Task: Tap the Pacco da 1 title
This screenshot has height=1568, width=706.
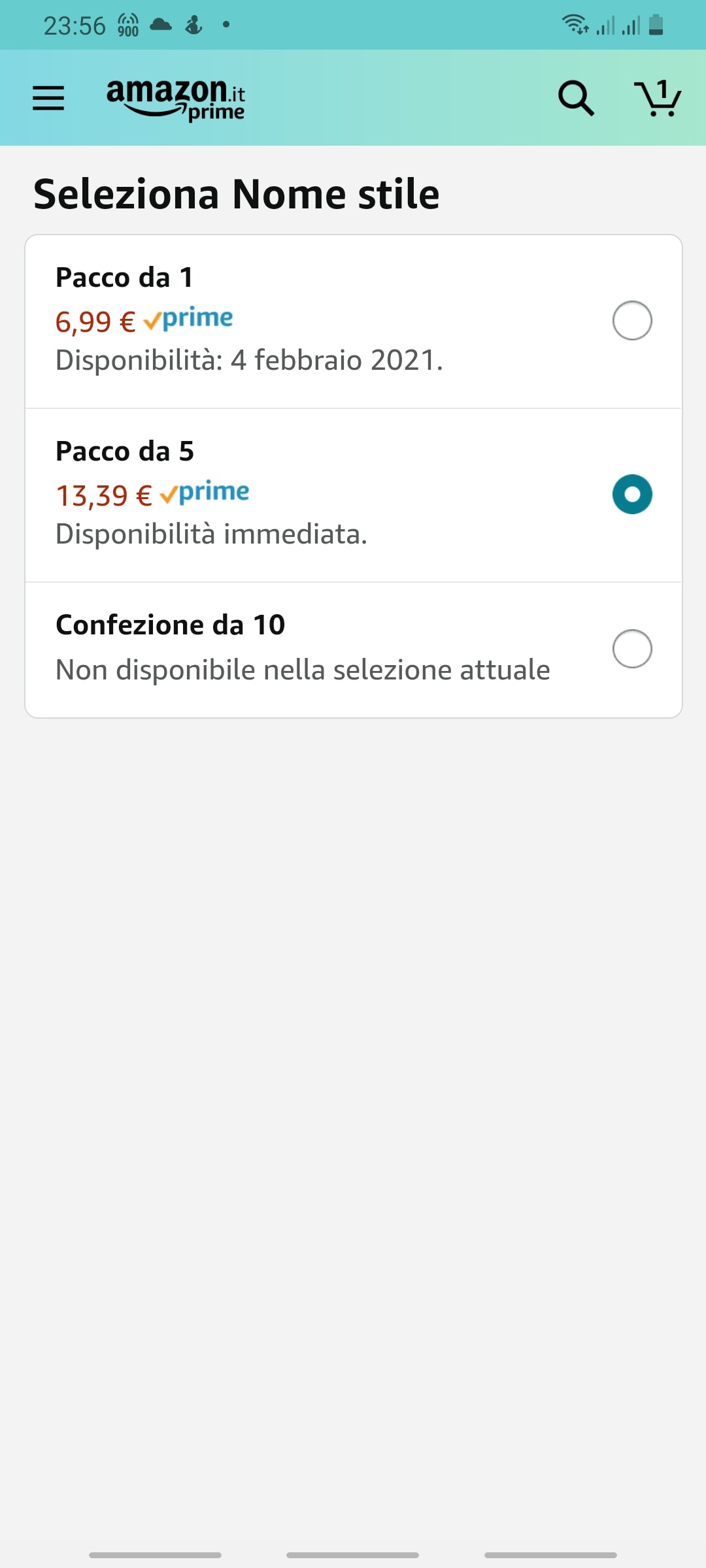Action: [x=124, y=278]
